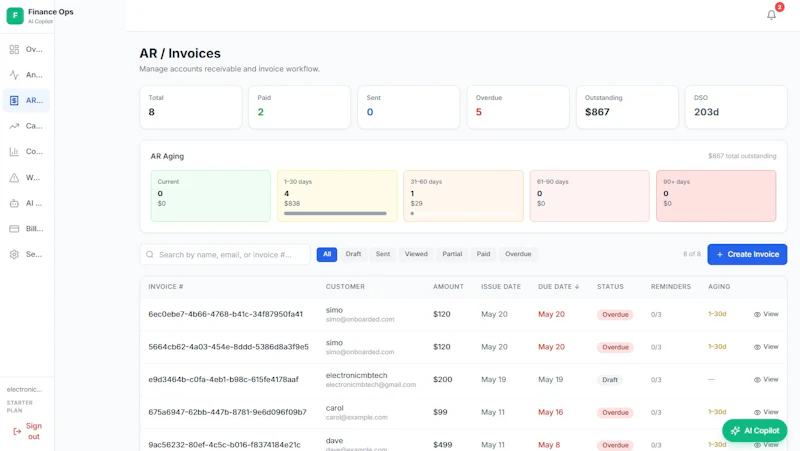Filter invoices by Paid

click(x=483, y=254)
